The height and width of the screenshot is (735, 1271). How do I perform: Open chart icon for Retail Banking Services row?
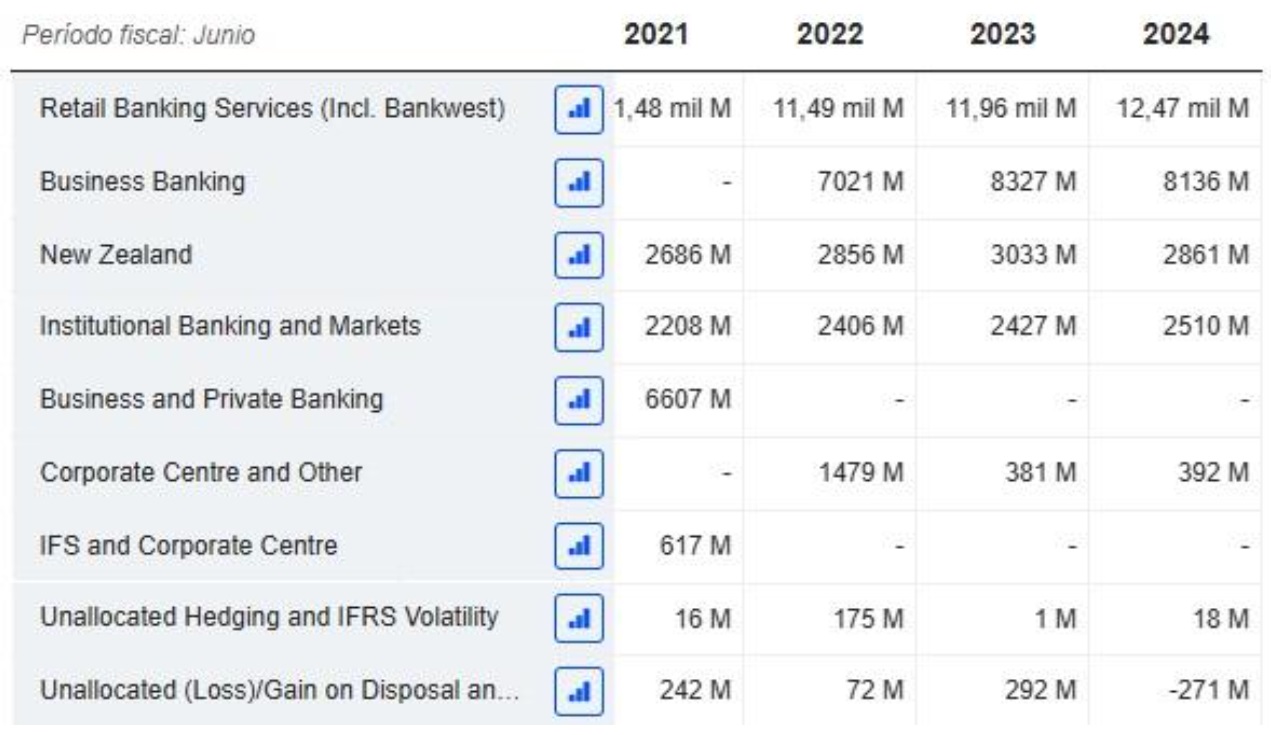click(579, 108)
